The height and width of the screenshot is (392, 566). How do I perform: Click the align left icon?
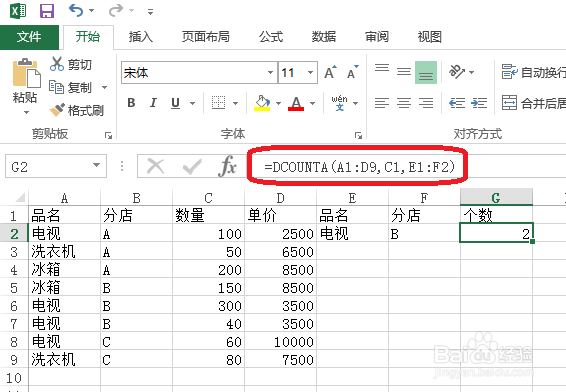pos(382,103)
